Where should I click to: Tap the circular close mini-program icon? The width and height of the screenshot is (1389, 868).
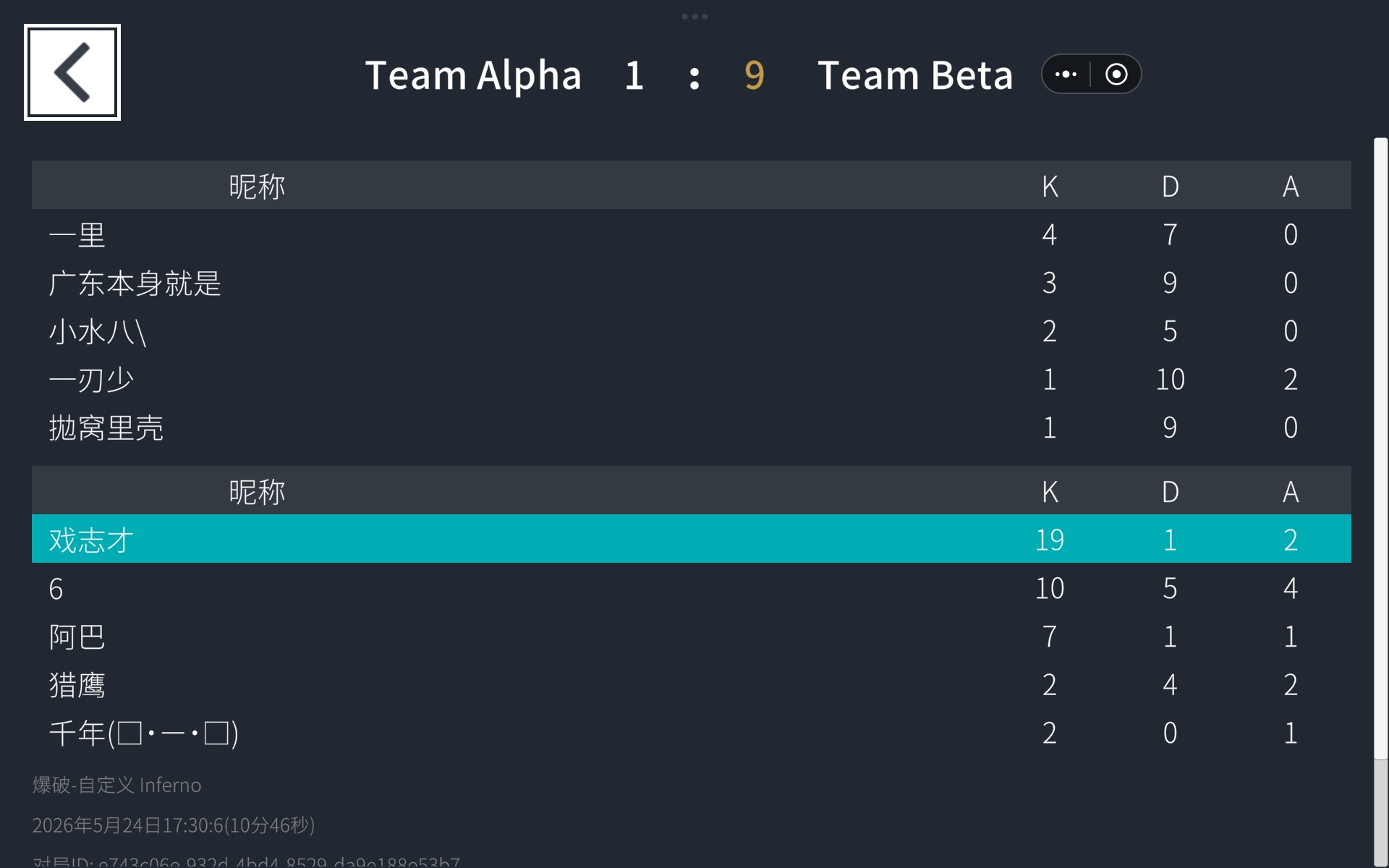1116,74
